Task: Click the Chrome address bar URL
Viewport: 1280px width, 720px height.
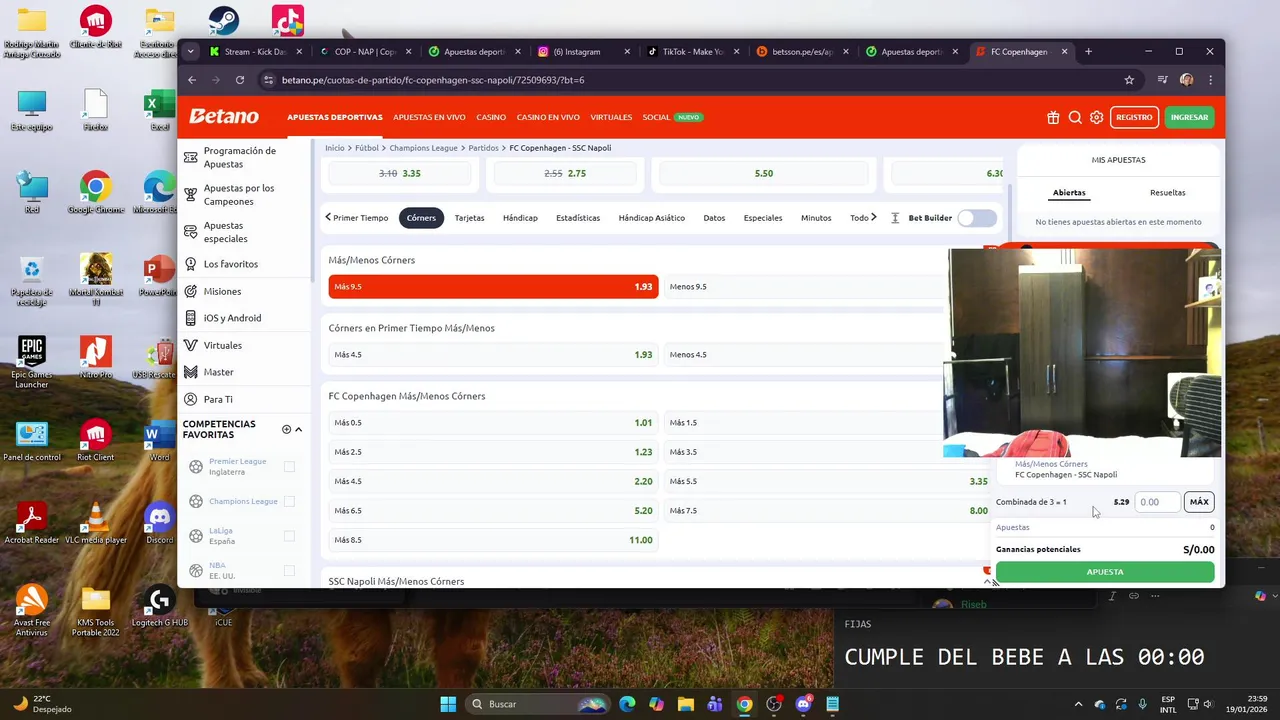Action: [433, 80]
